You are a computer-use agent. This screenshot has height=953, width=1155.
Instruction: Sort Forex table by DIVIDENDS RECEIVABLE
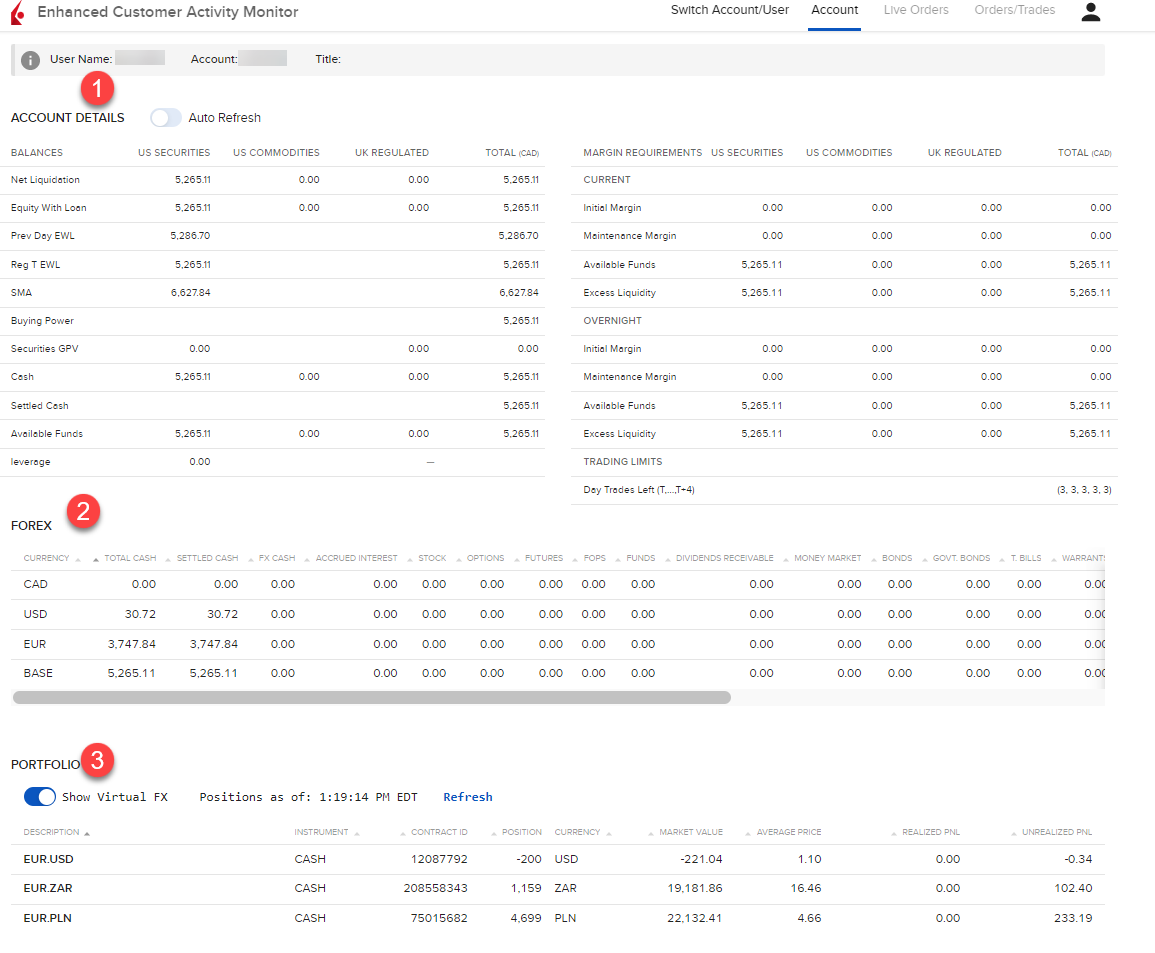(x=724, y=558)
